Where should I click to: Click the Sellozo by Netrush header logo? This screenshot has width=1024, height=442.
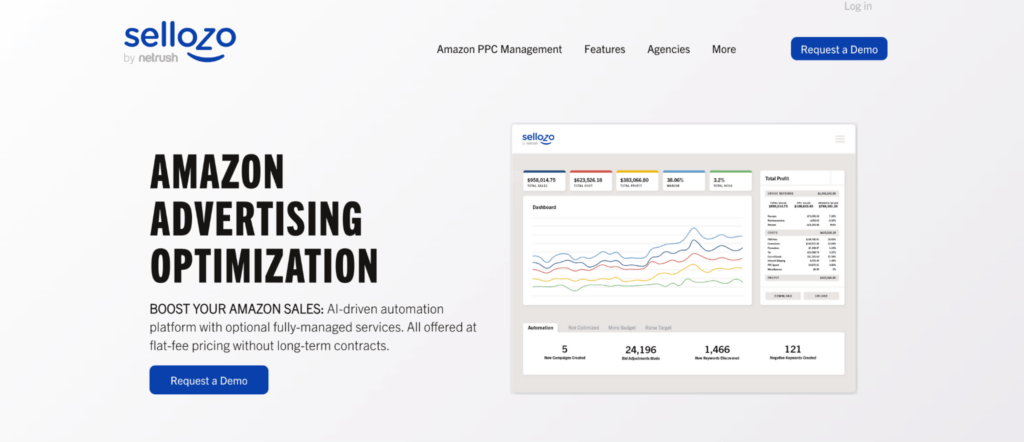(x=180, y=43)
